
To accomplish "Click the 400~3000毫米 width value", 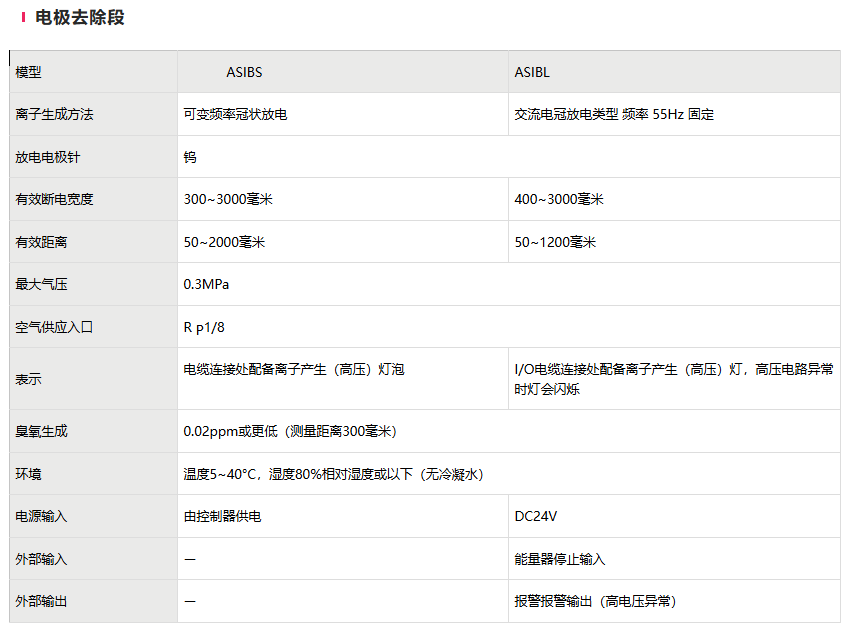I will pyautogui.click(x=559, y=200).
